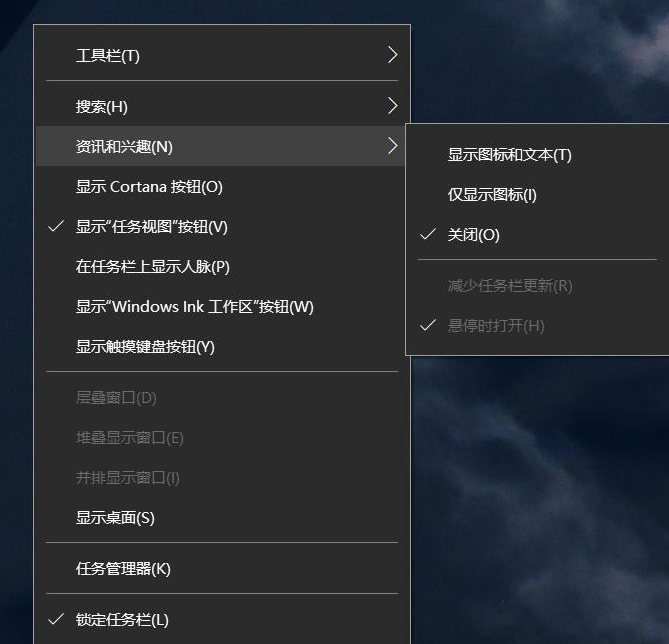
Task: Enable 显示触摸键盘按钮(Y)
Action: (x=145, y=347)
